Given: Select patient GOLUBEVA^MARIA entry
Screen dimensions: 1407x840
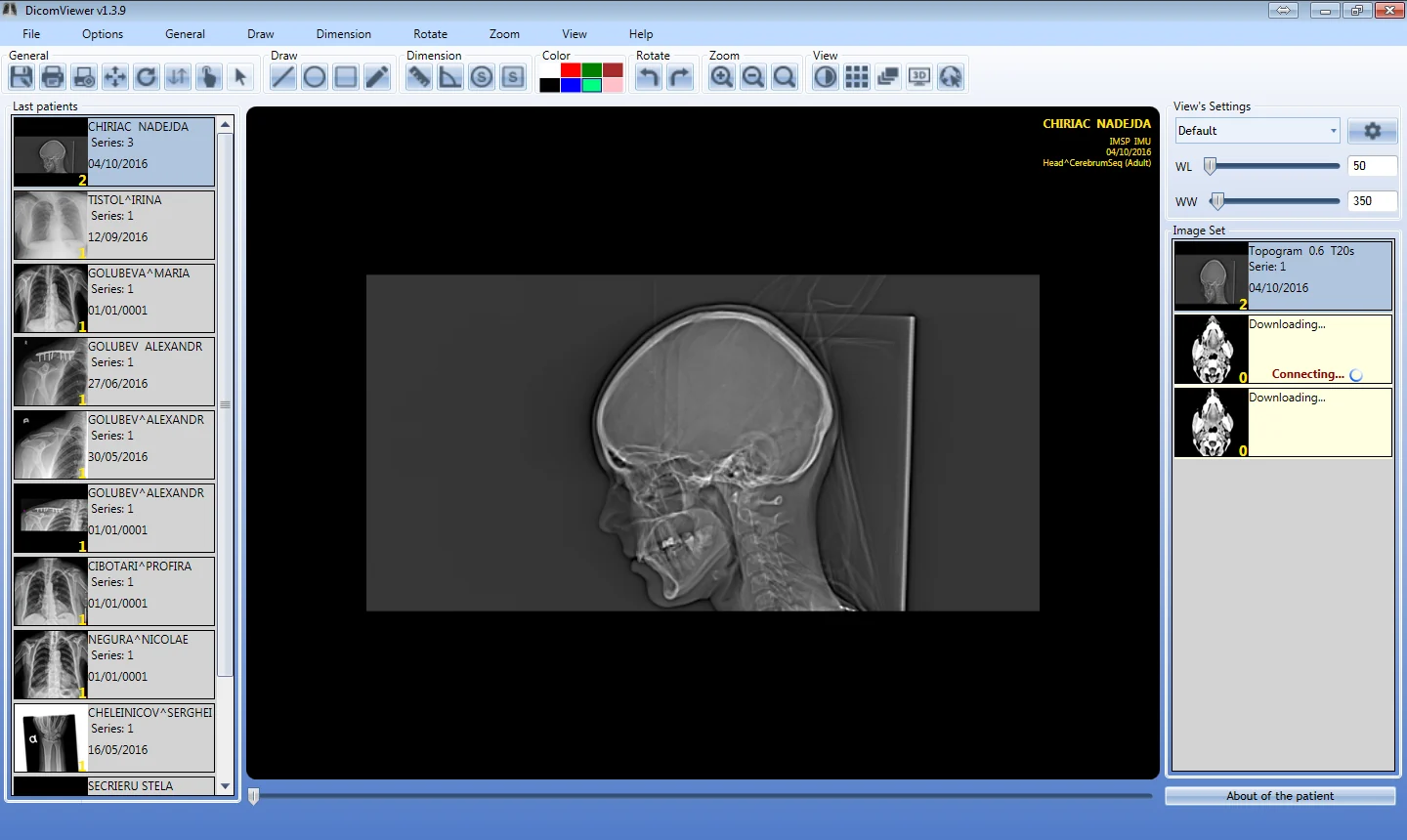Looking at the screenshot, I should click(114, 298).
